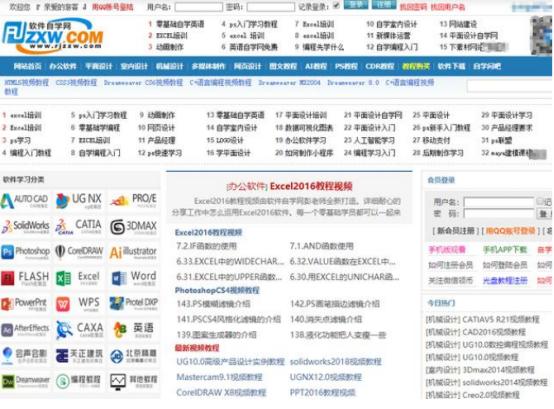Open lesson 7.1.AND函数使用
554x409 pixels.
click(x=322, y=246)
